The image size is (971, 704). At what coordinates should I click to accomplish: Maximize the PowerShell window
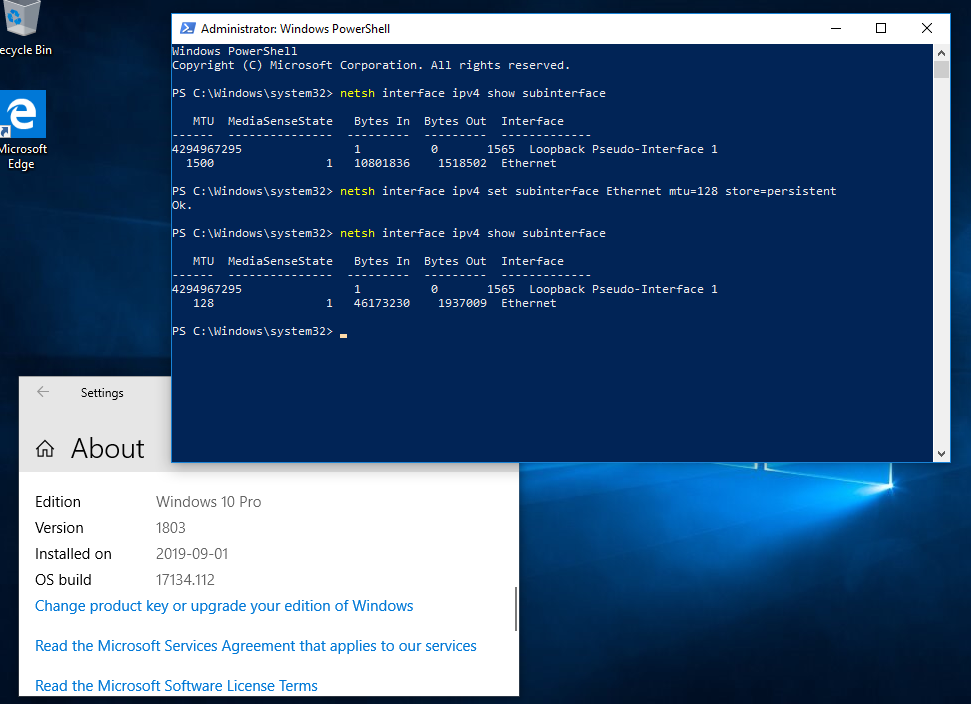(881, 28)
